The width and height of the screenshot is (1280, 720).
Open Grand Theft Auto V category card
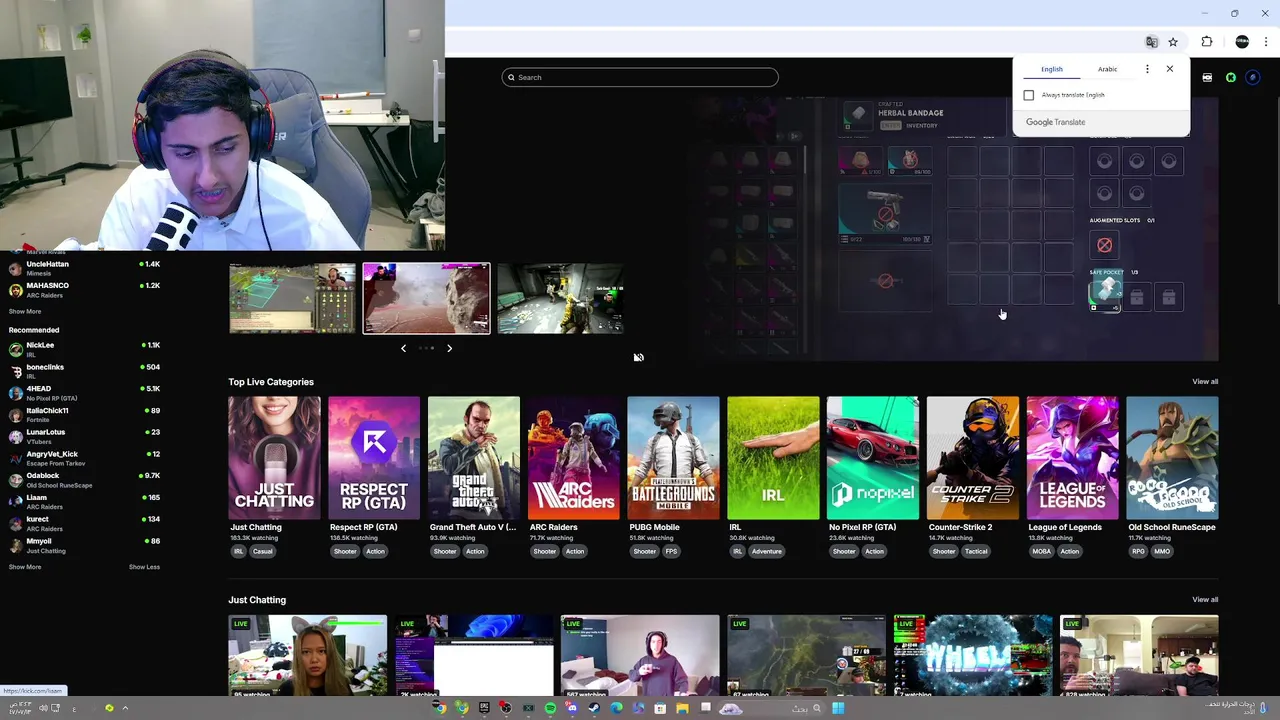[x=474, y=458]
